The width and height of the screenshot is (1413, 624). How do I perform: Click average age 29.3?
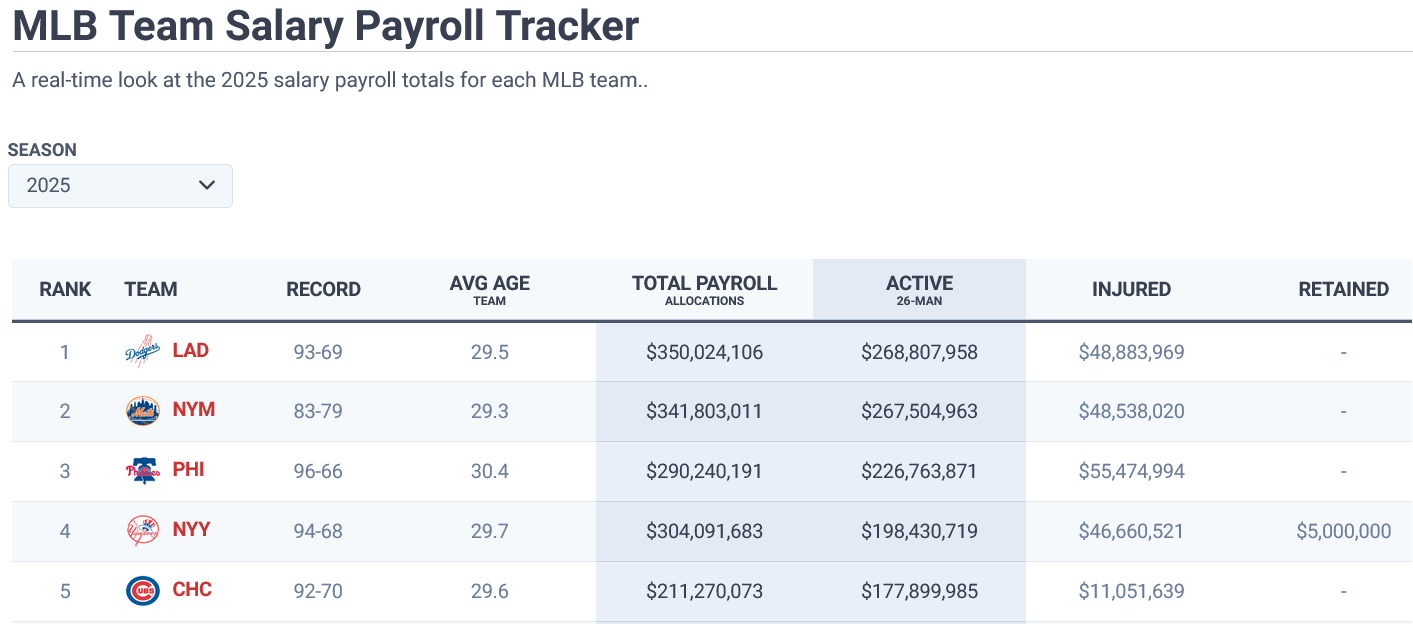pos(490,411)
